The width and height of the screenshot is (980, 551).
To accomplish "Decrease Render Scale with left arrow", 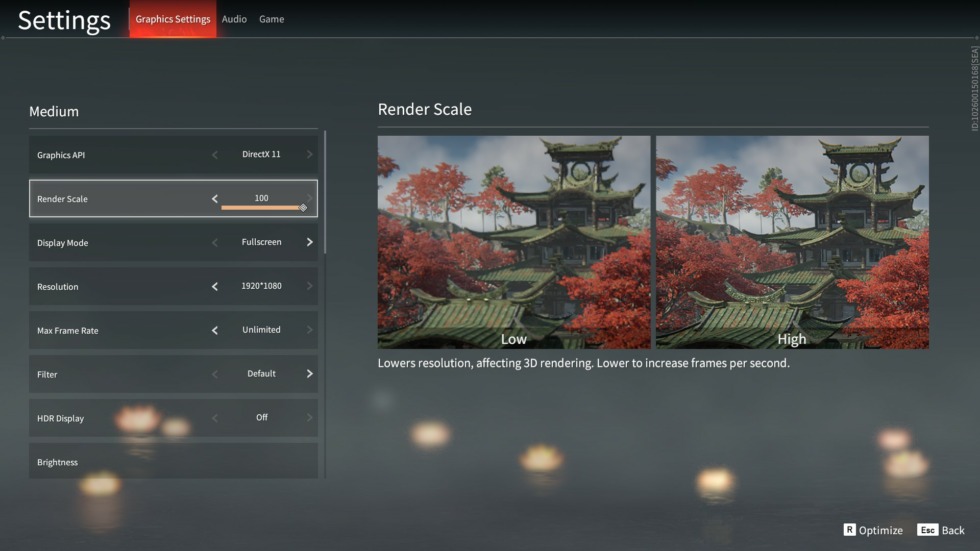I will point(215,199).
